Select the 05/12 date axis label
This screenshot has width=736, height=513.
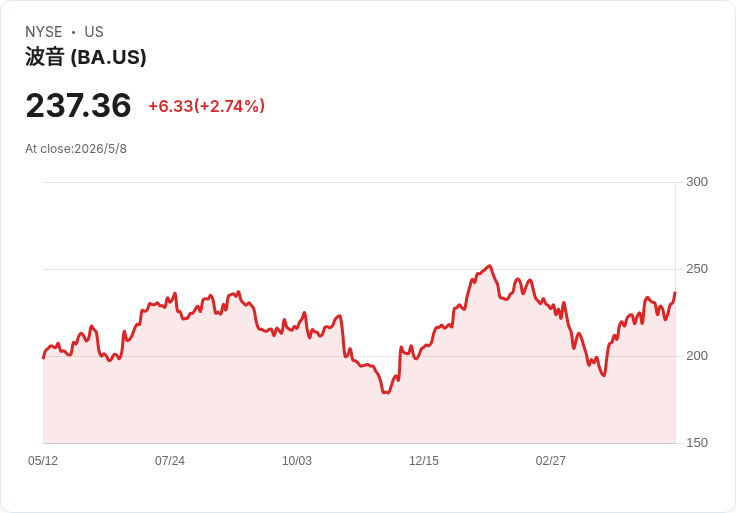coord(43,461)
